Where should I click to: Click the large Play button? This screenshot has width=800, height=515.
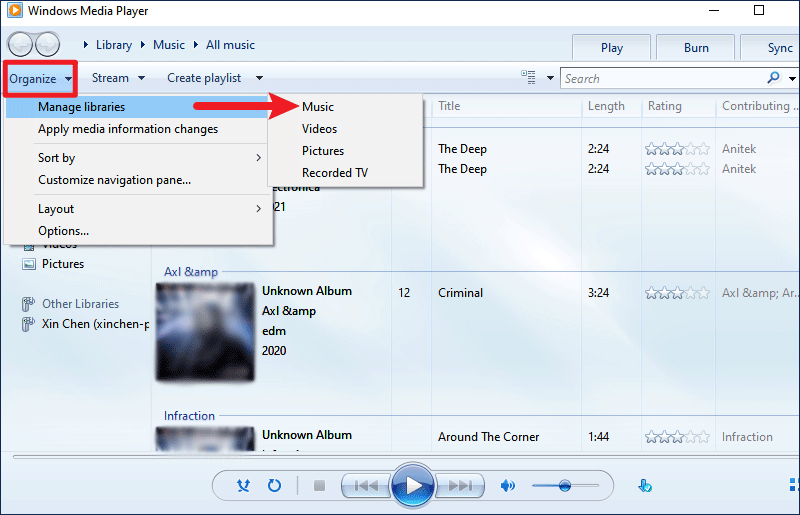413,485
